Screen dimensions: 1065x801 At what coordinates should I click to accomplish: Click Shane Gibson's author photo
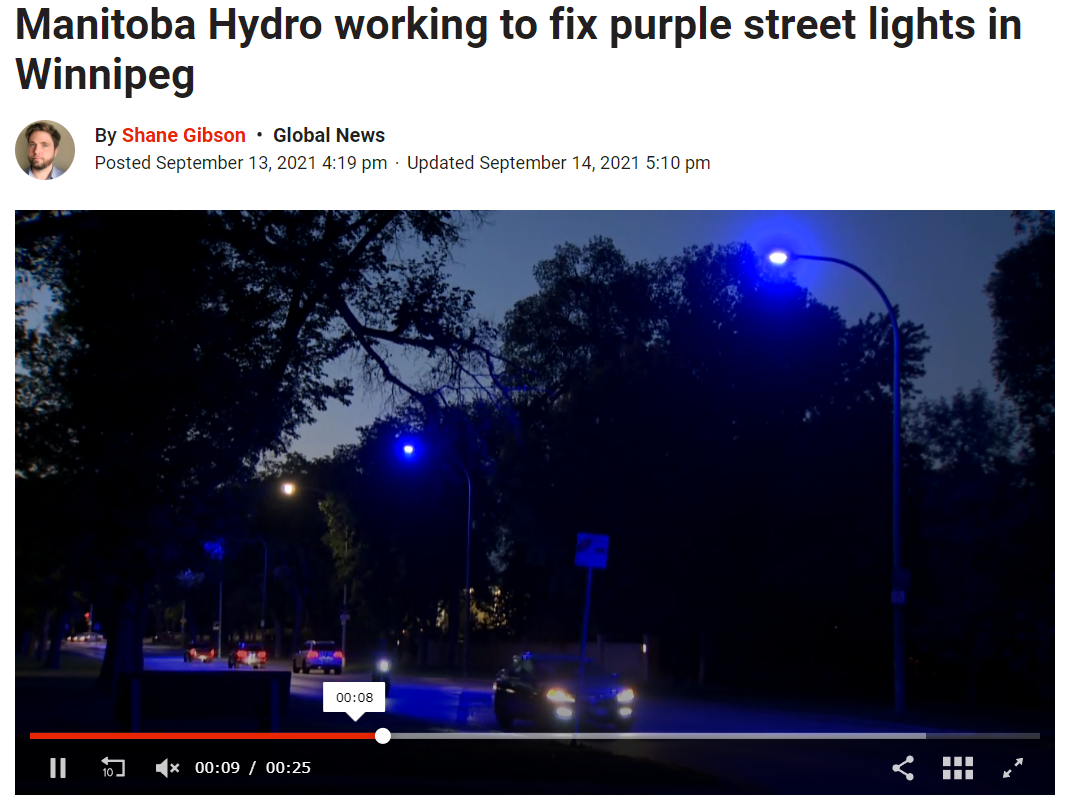point(45,149)
